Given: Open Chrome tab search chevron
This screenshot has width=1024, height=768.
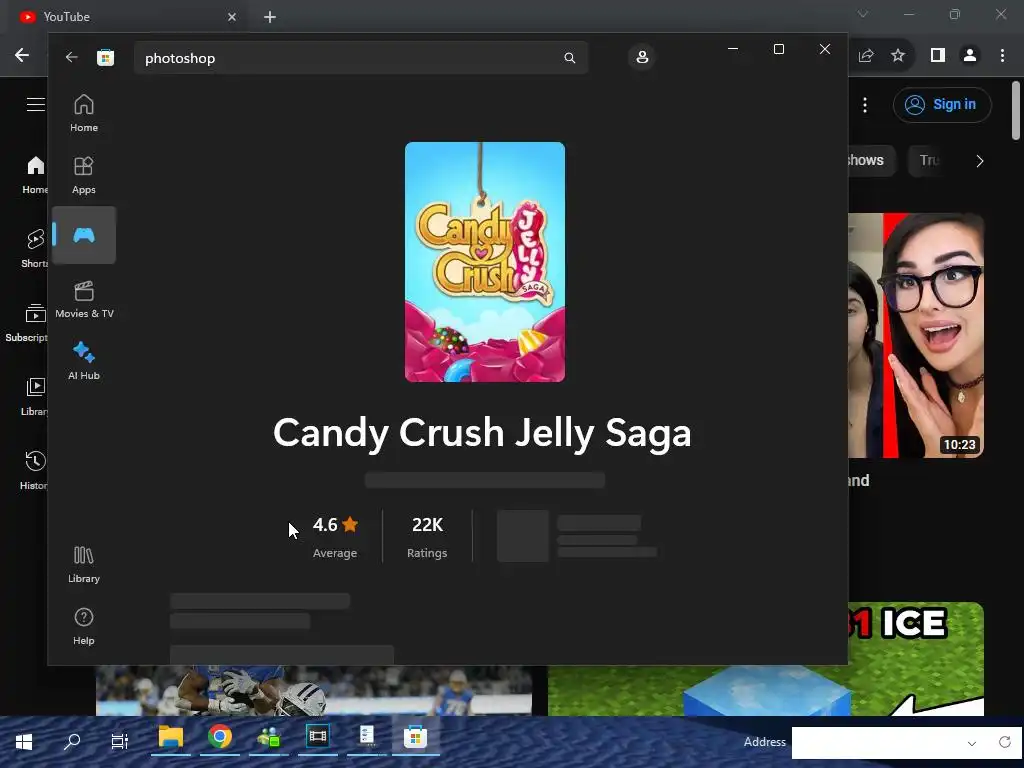Looking at the screenshot, I should 863,14.
